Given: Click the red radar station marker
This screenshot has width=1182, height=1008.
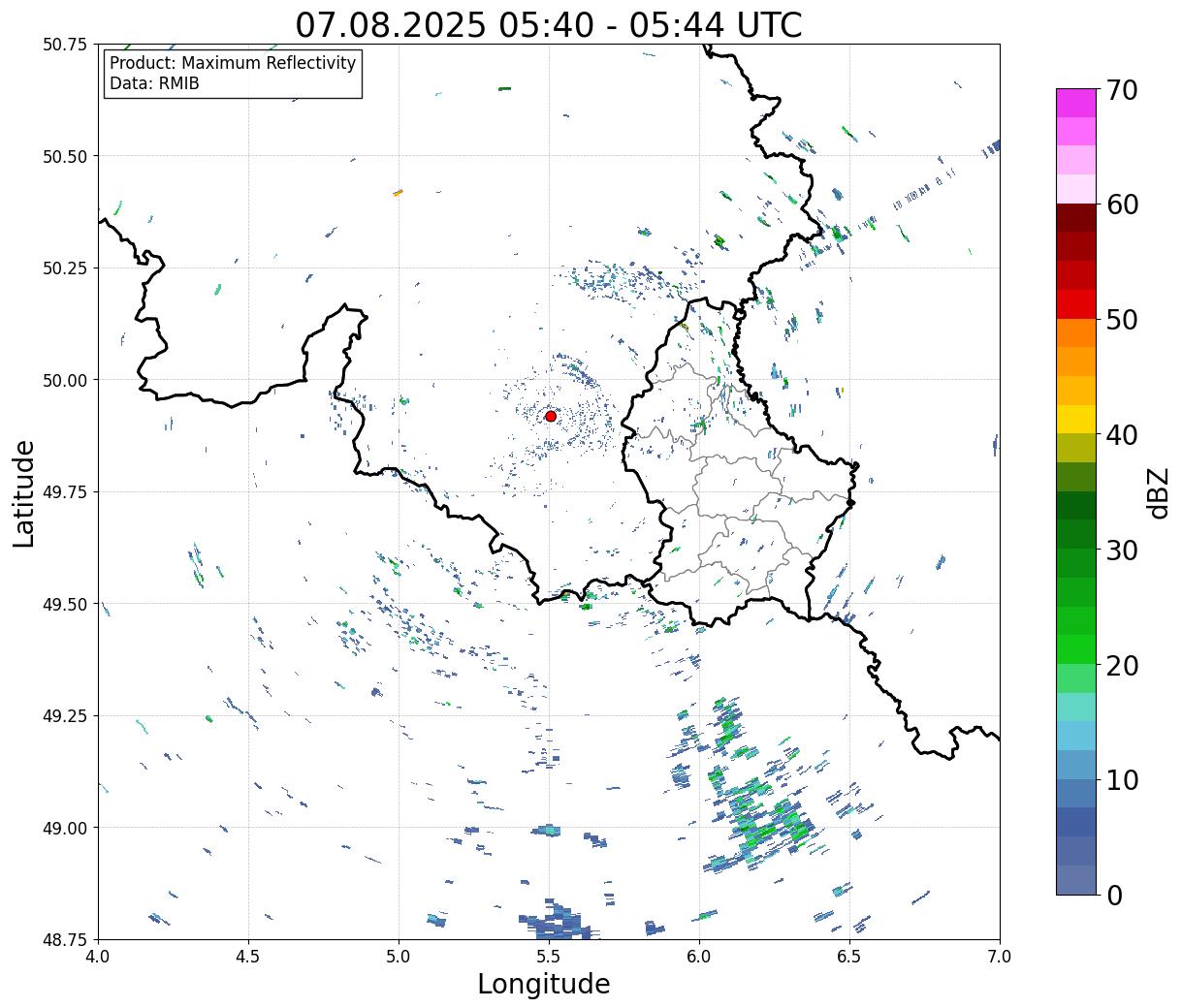Looking at the screenshot, I should pos(551,416).
